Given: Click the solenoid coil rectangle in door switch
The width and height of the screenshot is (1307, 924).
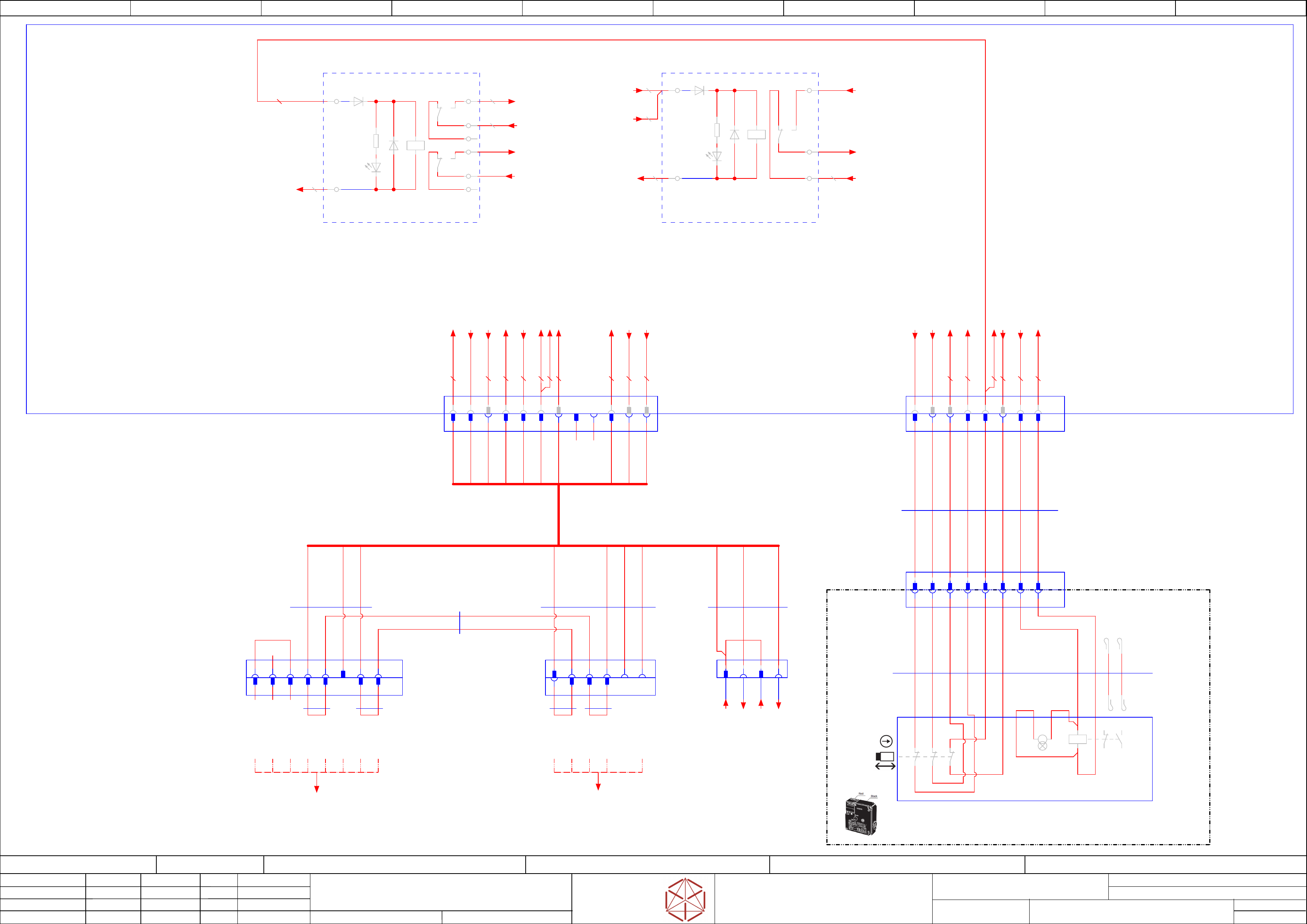Looking at the screenshot, I should point(1078,739).
